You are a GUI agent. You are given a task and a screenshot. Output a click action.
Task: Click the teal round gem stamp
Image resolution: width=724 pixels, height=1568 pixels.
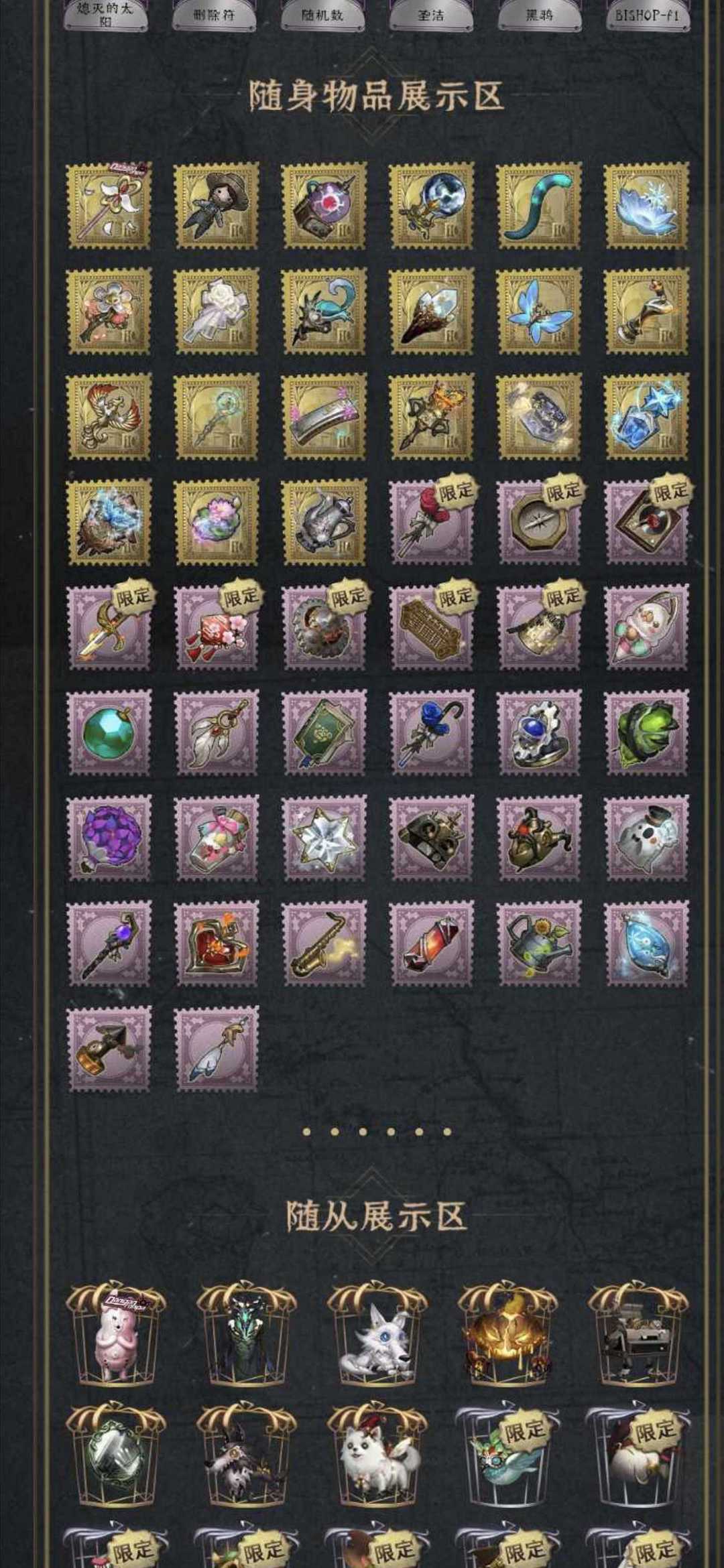click(x=109, y=733)
